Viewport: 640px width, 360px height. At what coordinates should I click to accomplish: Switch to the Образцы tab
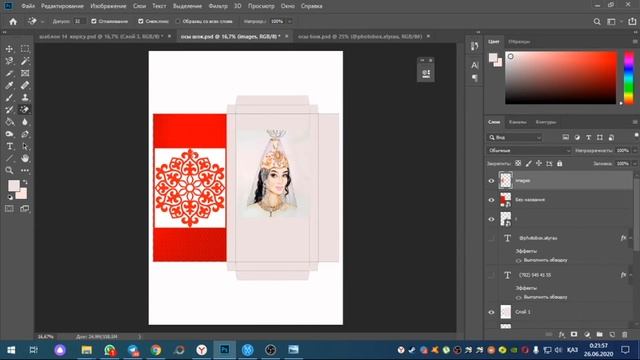coord(519,42)
